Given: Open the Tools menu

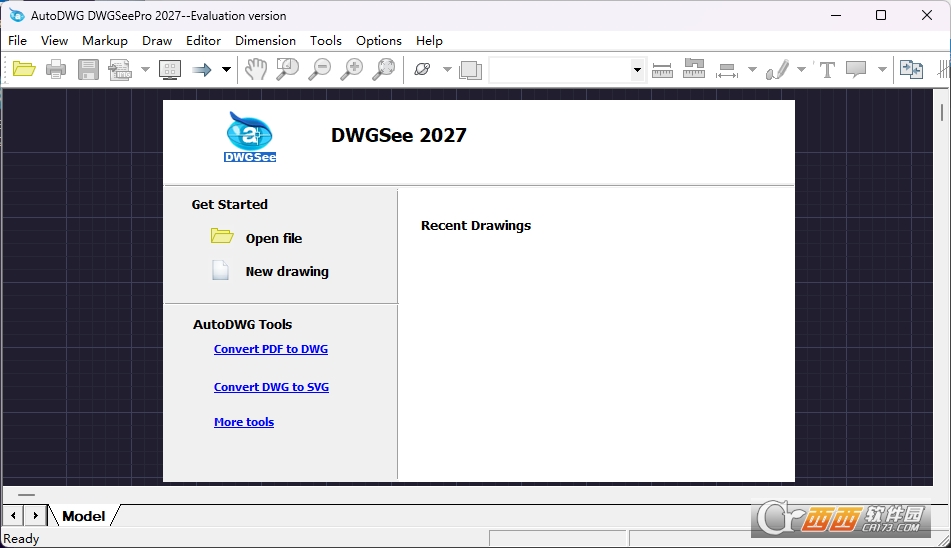Looking at the screenshot, I should (x=326, y=41).
